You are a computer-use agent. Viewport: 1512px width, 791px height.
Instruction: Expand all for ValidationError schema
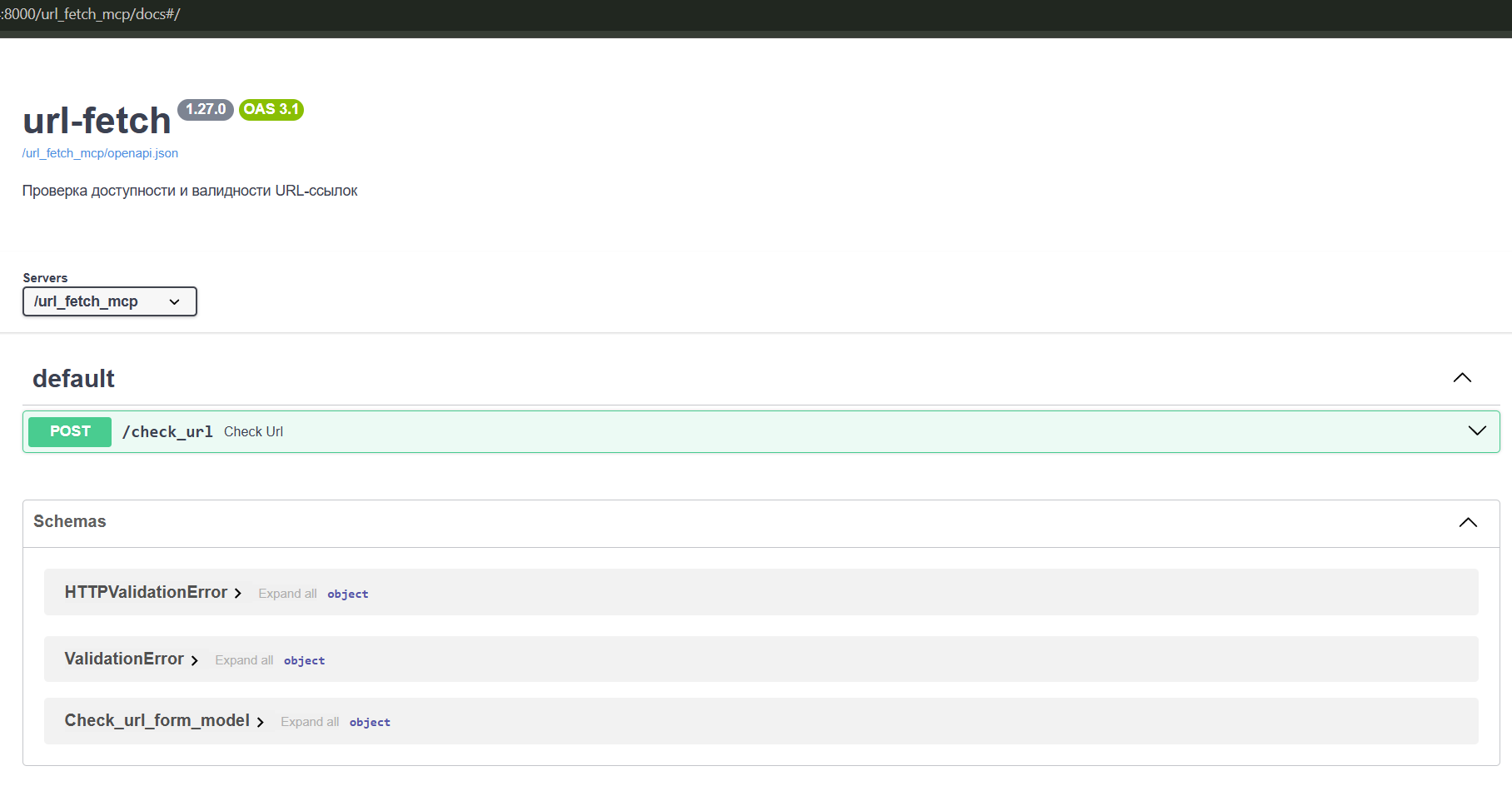coord(244,660)
